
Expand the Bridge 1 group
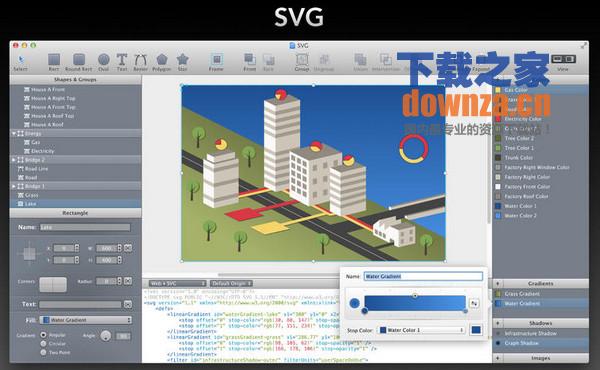pyautogui.click(x=14, y=186)
